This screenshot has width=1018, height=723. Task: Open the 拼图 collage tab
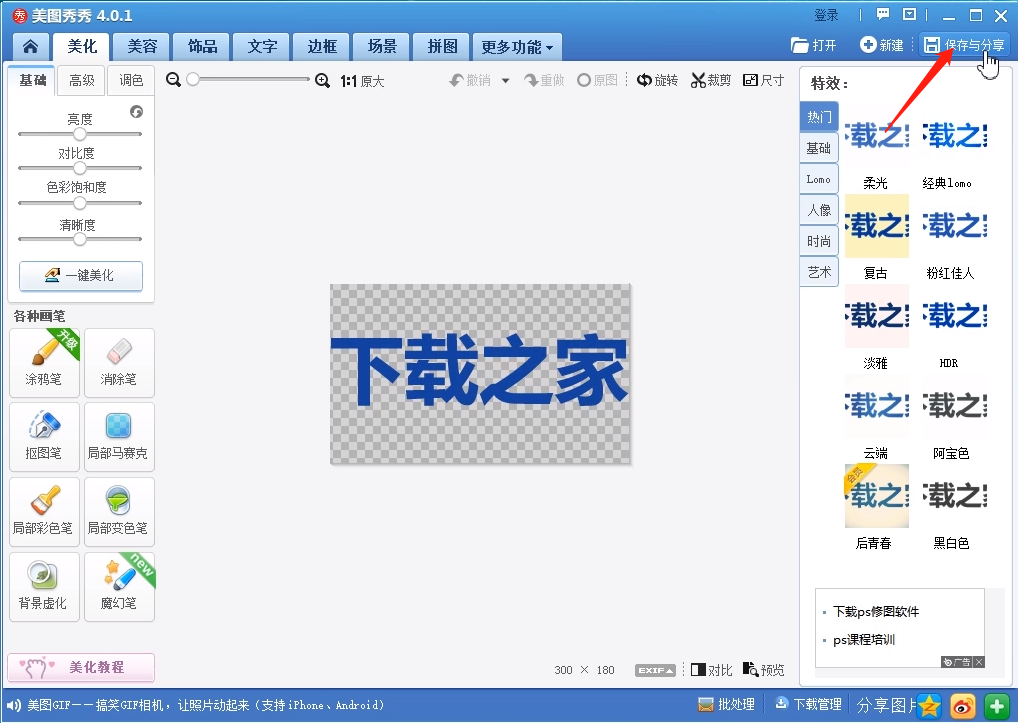[x=441, y=46]
